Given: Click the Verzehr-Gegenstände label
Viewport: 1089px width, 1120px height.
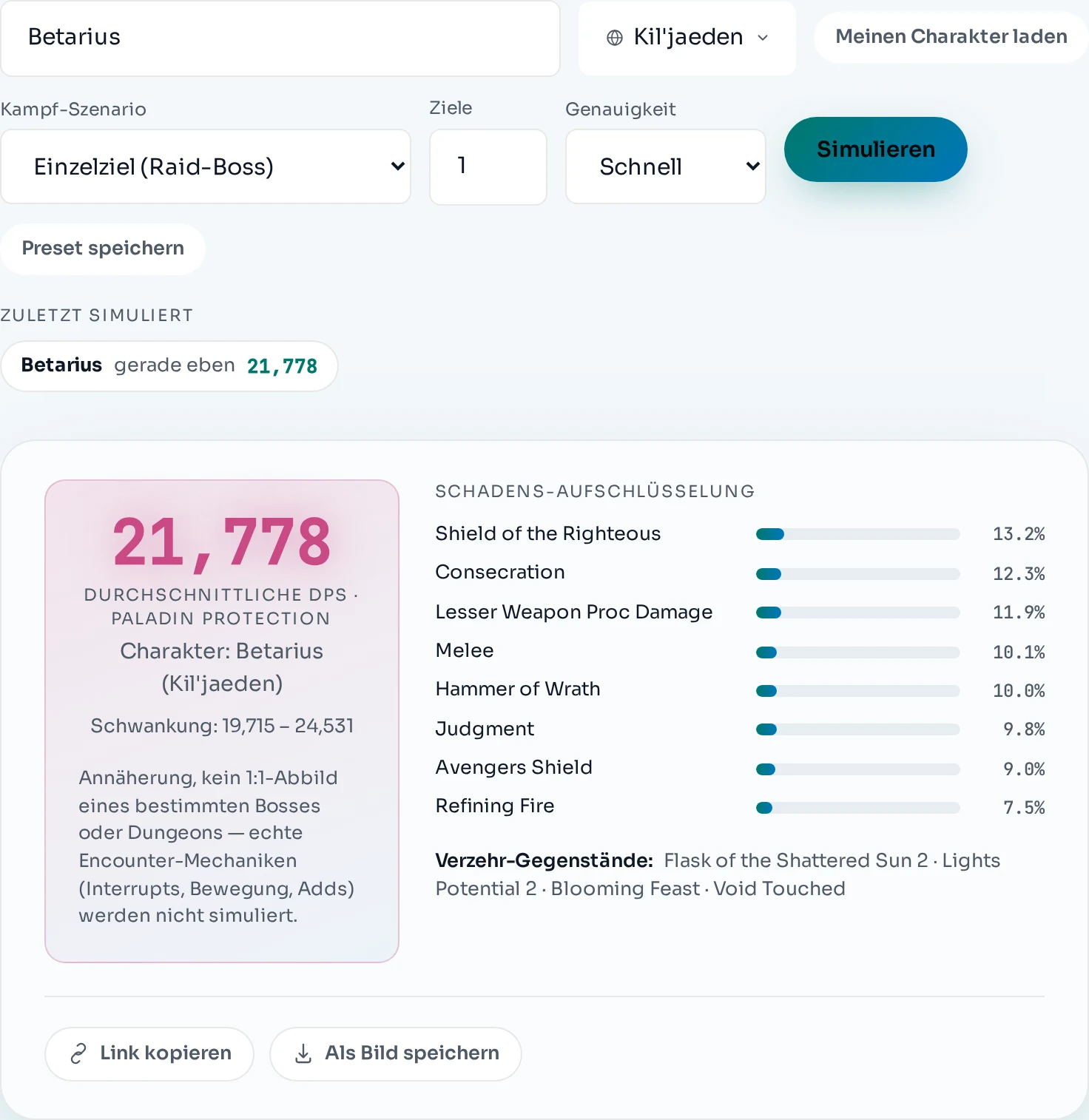Looking at the screenshot, I should [x=544, y=860].
